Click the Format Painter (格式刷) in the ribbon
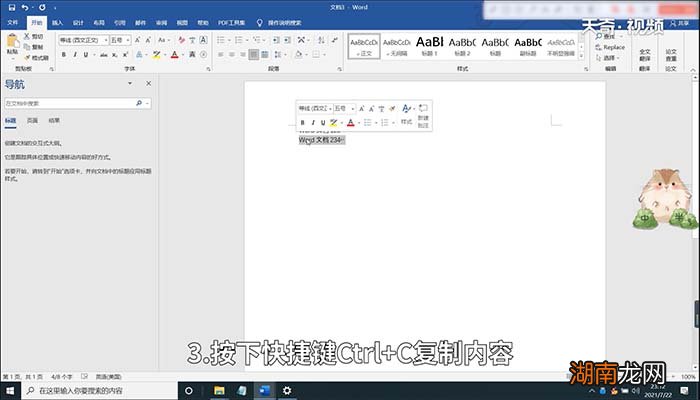Screen dimensions: 700x400 pos(37,58)
